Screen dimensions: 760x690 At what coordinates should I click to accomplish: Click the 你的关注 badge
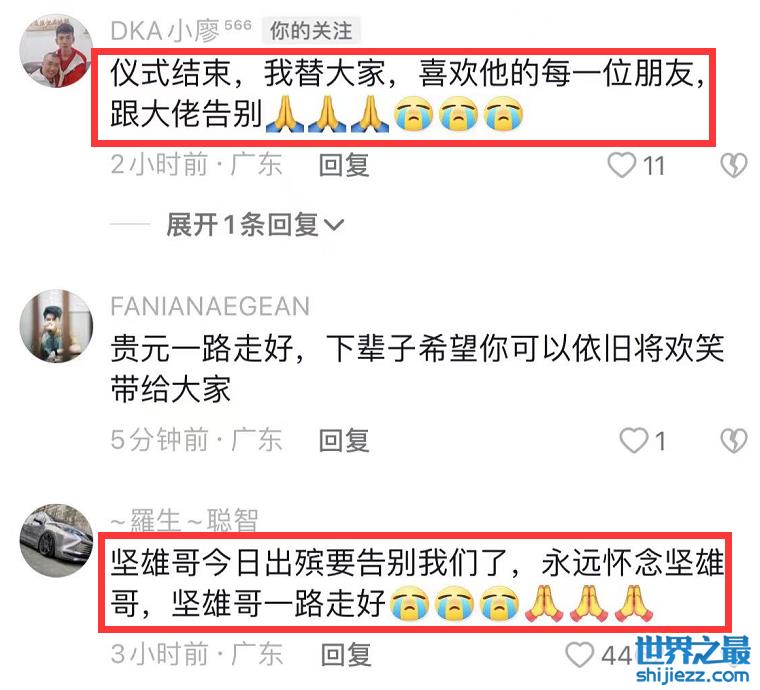click(x=311, y=31)
